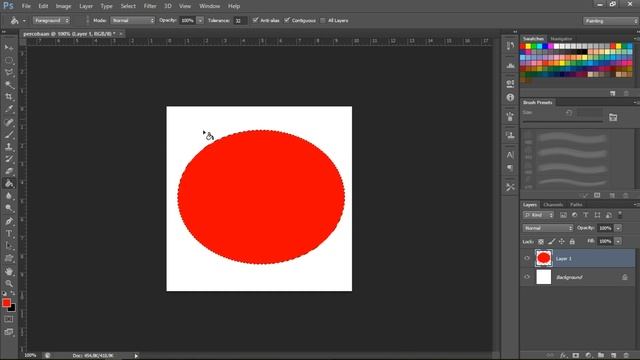Select the Hand tool
This screenshot has width=640, height=360.
pyautogui.click(x=9, y=271)
